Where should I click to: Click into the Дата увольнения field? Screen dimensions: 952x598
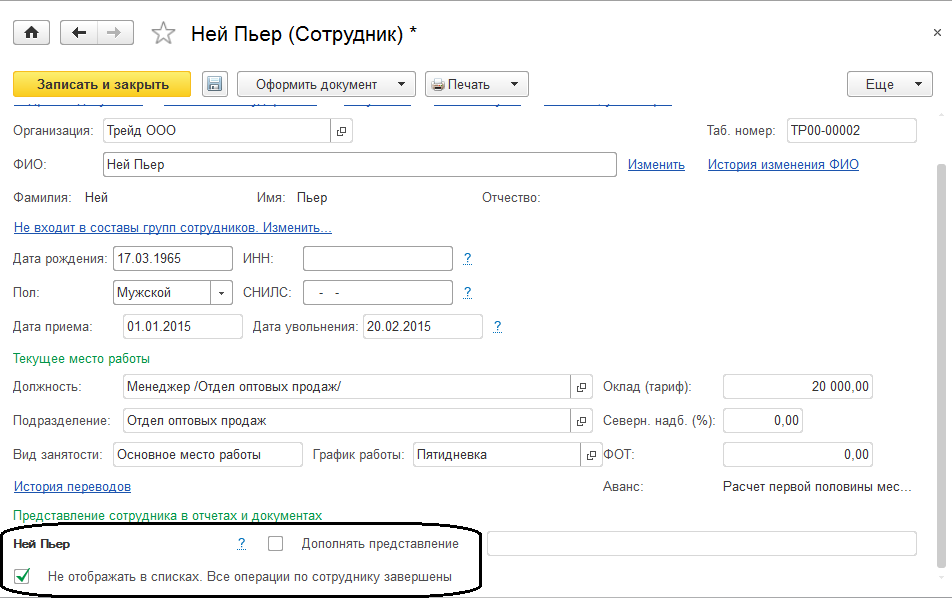coord(421,327)
